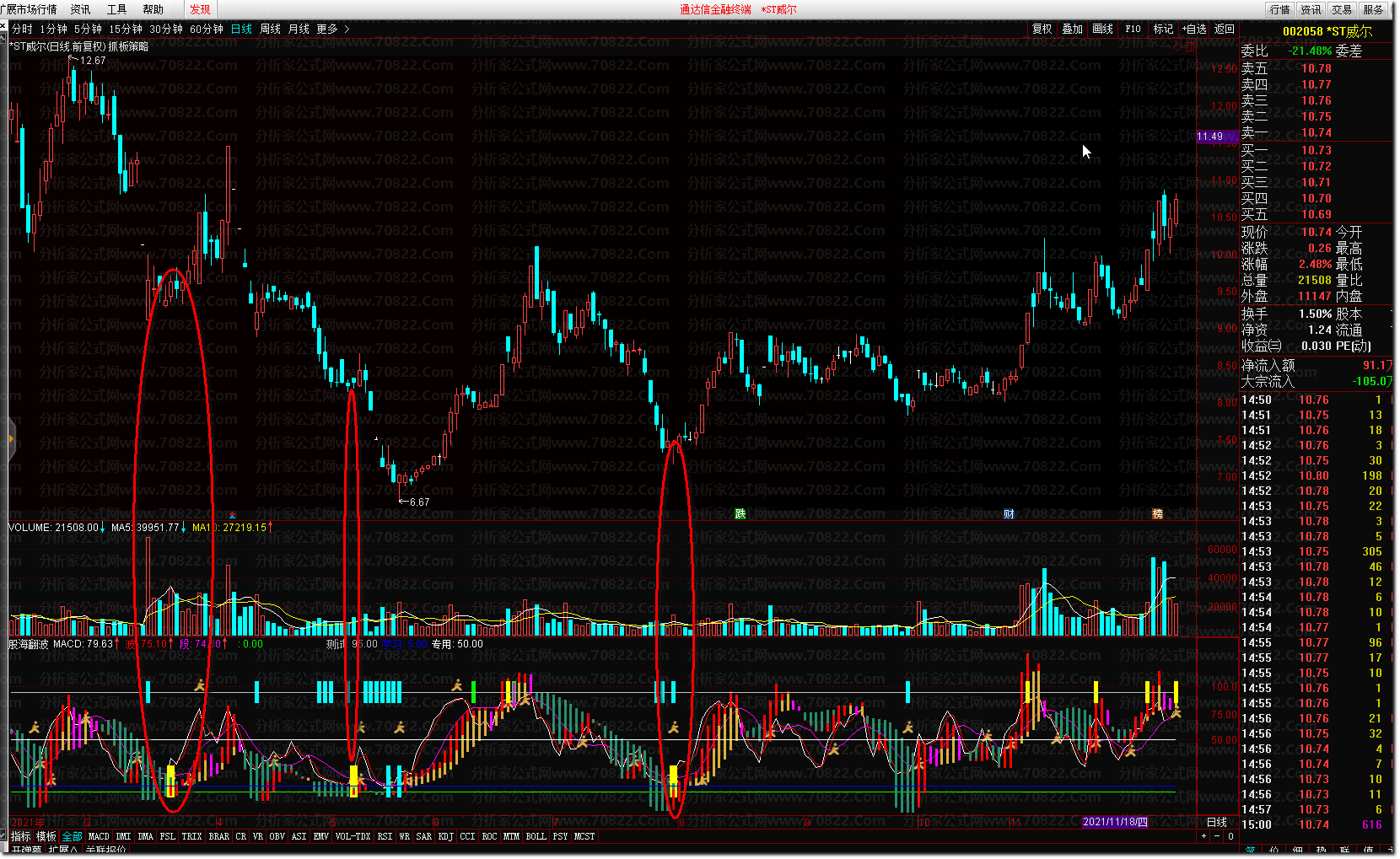The image size is (1400, 859).
Task: Switch to the 5分钟 period
Action: pos(88,29)
